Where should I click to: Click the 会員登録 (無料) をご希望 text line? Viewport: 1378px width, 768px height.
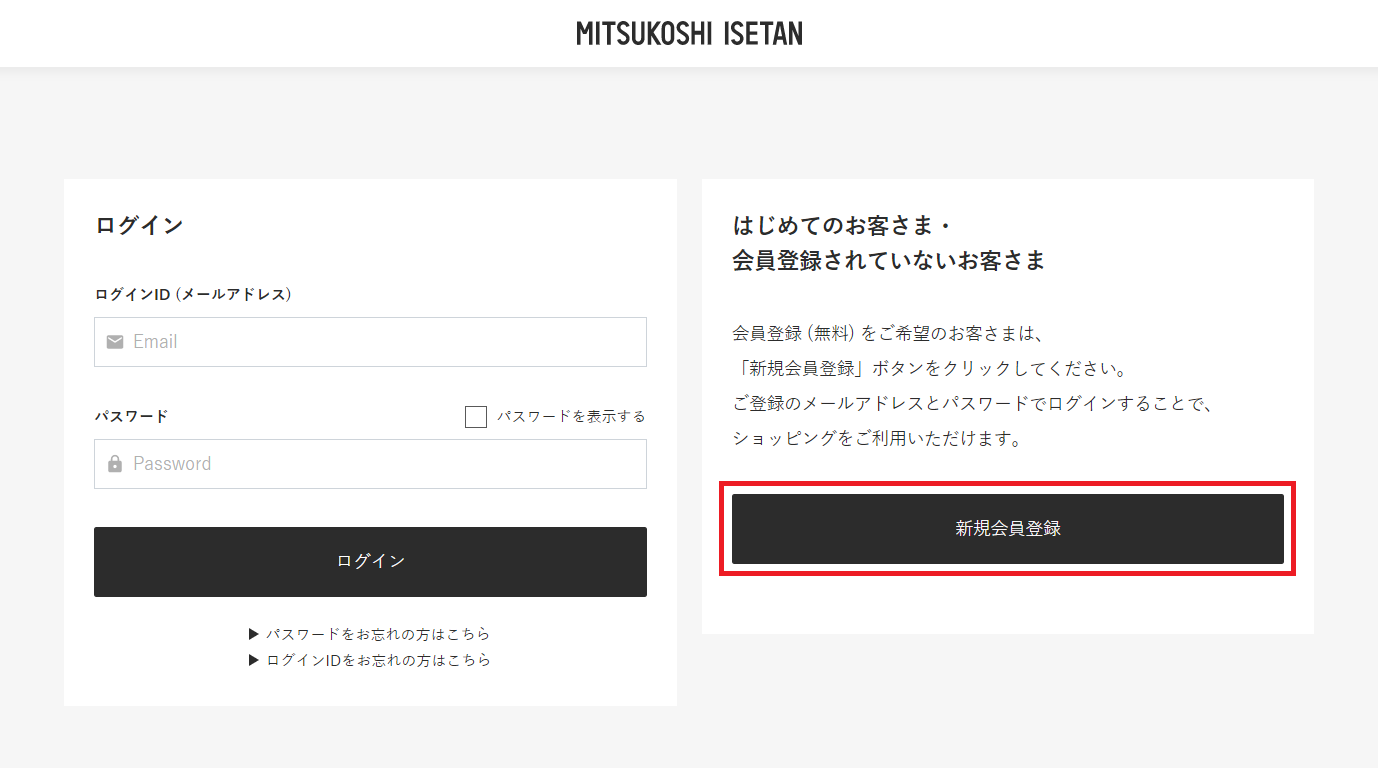(888, 333)
